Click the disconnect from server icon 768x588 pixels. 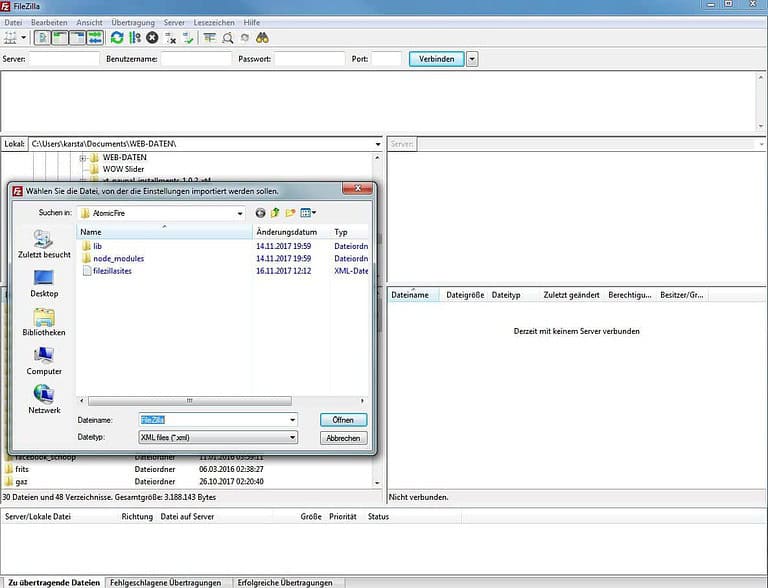(170, 38)
